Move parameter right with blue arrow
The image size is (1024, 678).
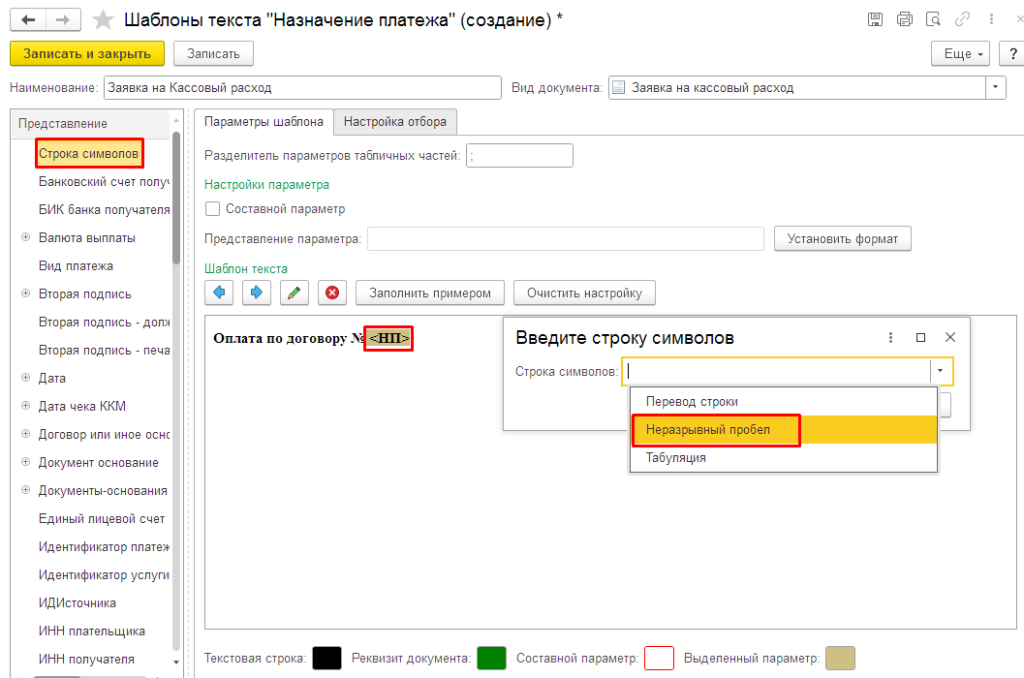tap(256, 293)
